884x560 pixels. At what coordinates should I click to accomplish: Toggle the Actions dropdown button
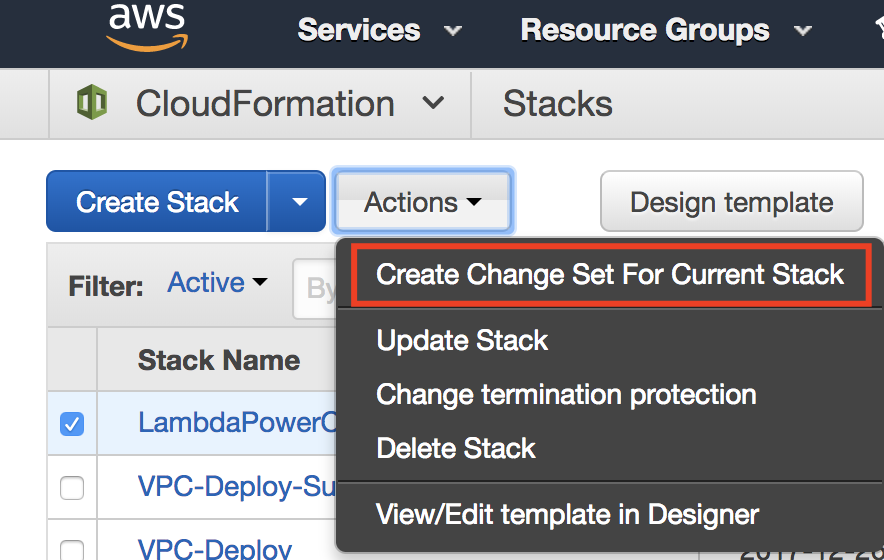point(422,202)
